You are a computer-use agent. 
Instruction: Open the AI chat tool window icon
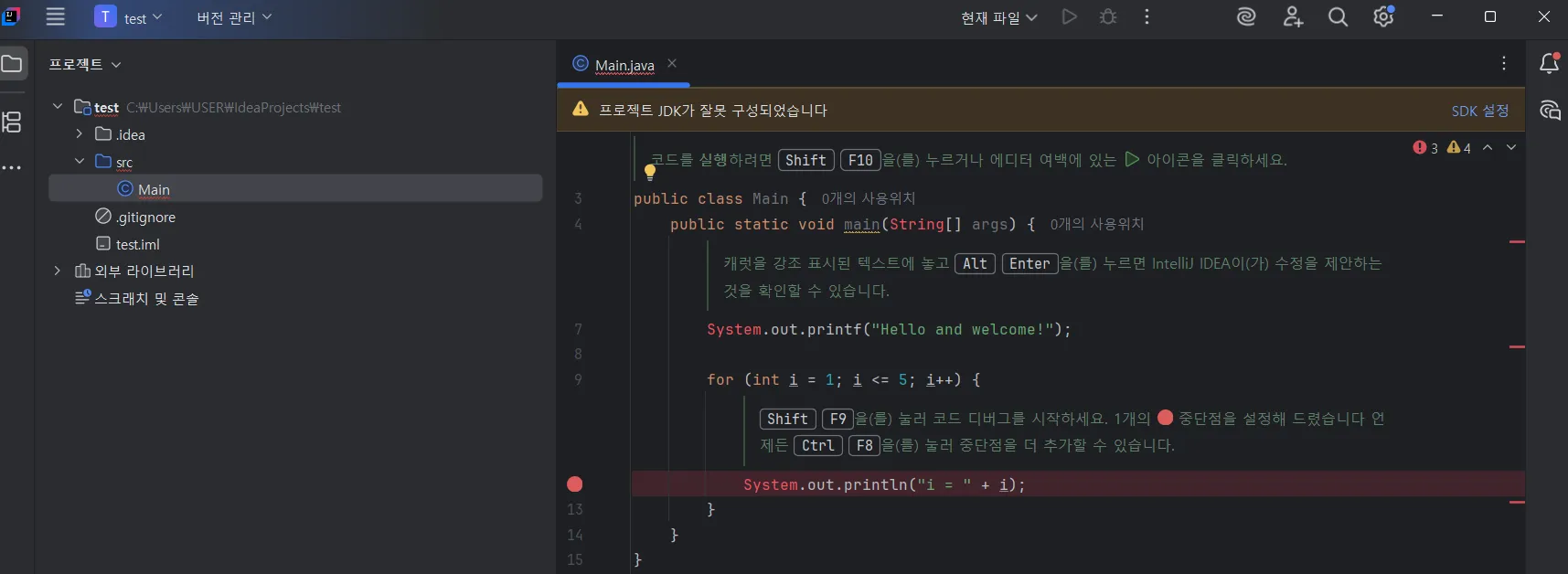pos(1550,111)
